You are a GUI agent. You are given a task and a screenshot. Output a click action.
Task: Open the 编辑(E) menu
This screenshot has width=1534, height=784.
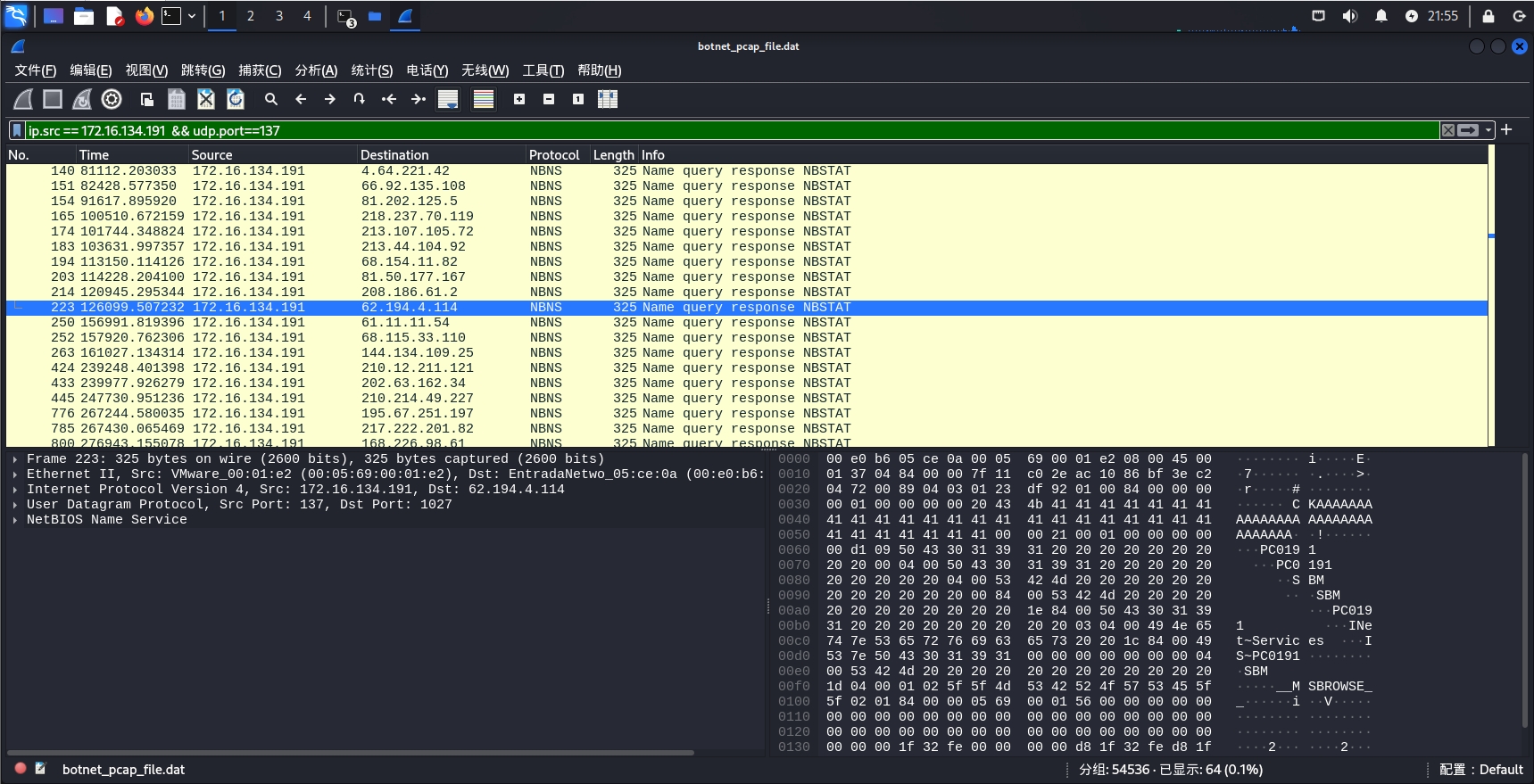pos(91,70)
